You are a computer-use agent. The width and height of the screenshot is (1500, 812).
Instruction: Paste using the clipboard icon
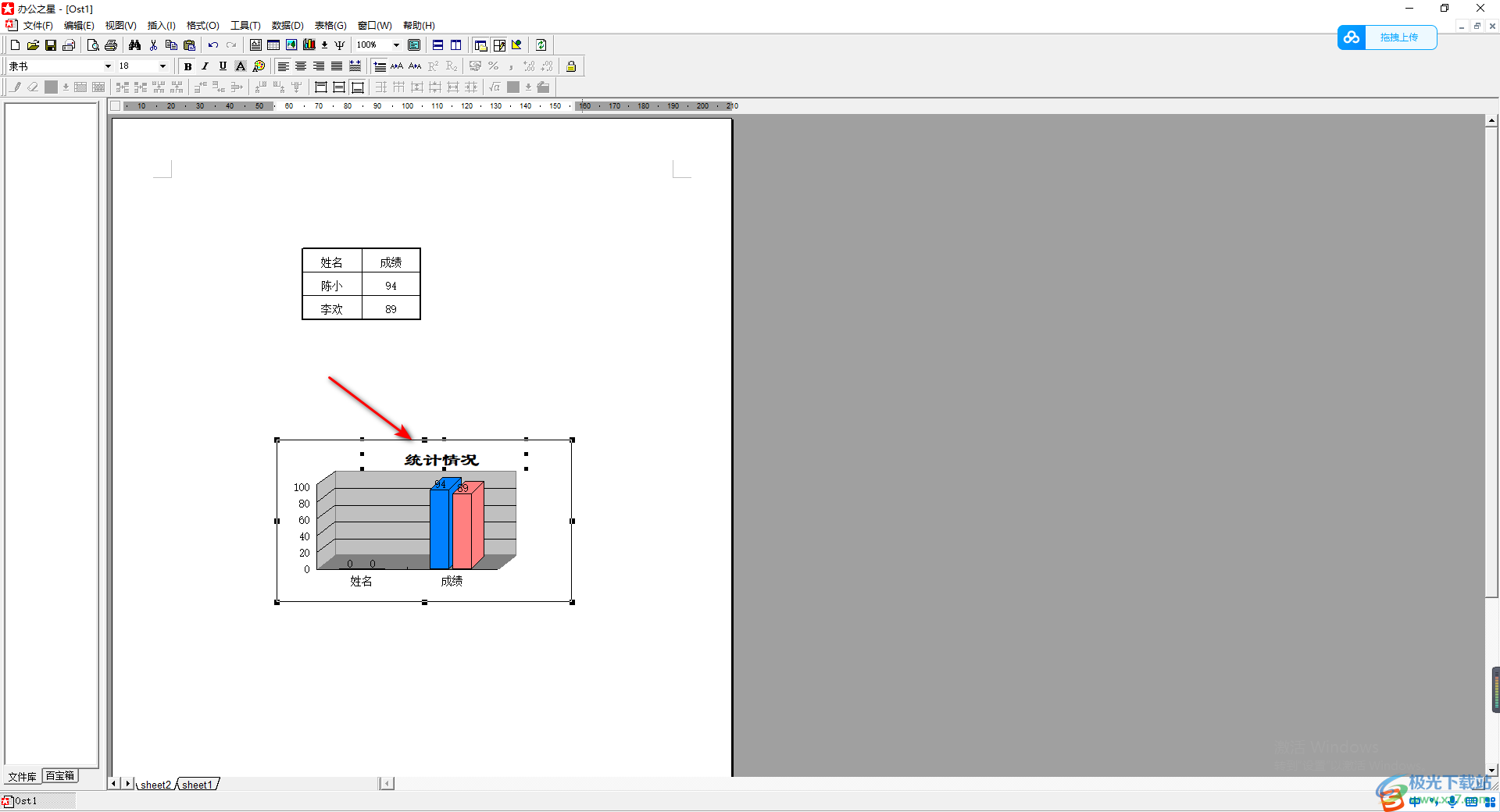[189, 45]
